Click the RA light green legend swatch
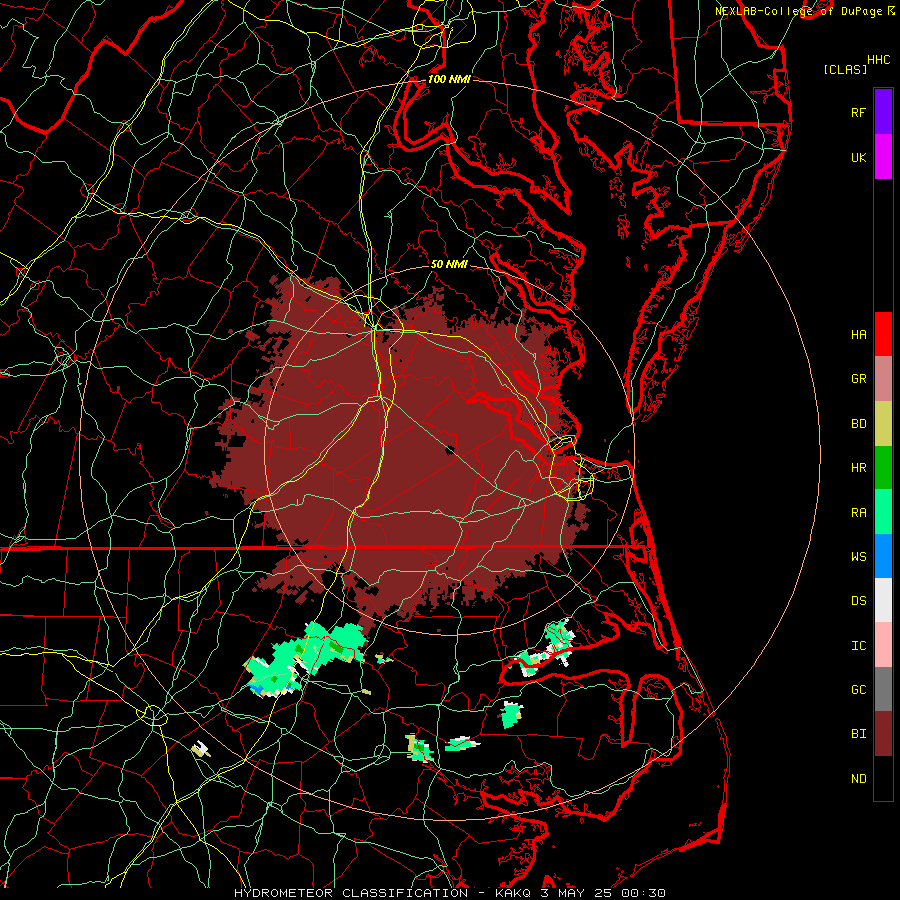Viewport: 900px width, 900px height. pos(883,512)
